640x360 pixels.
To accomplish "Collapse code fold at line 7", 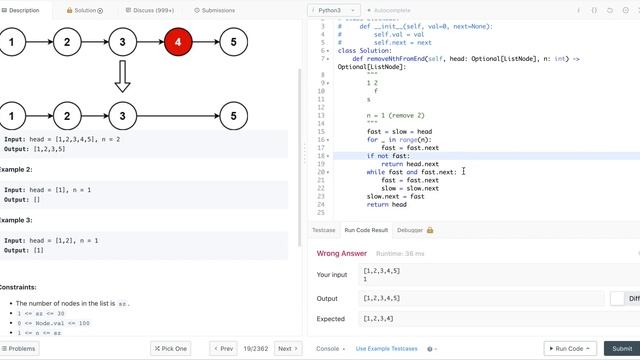I will tap(328, 59).
